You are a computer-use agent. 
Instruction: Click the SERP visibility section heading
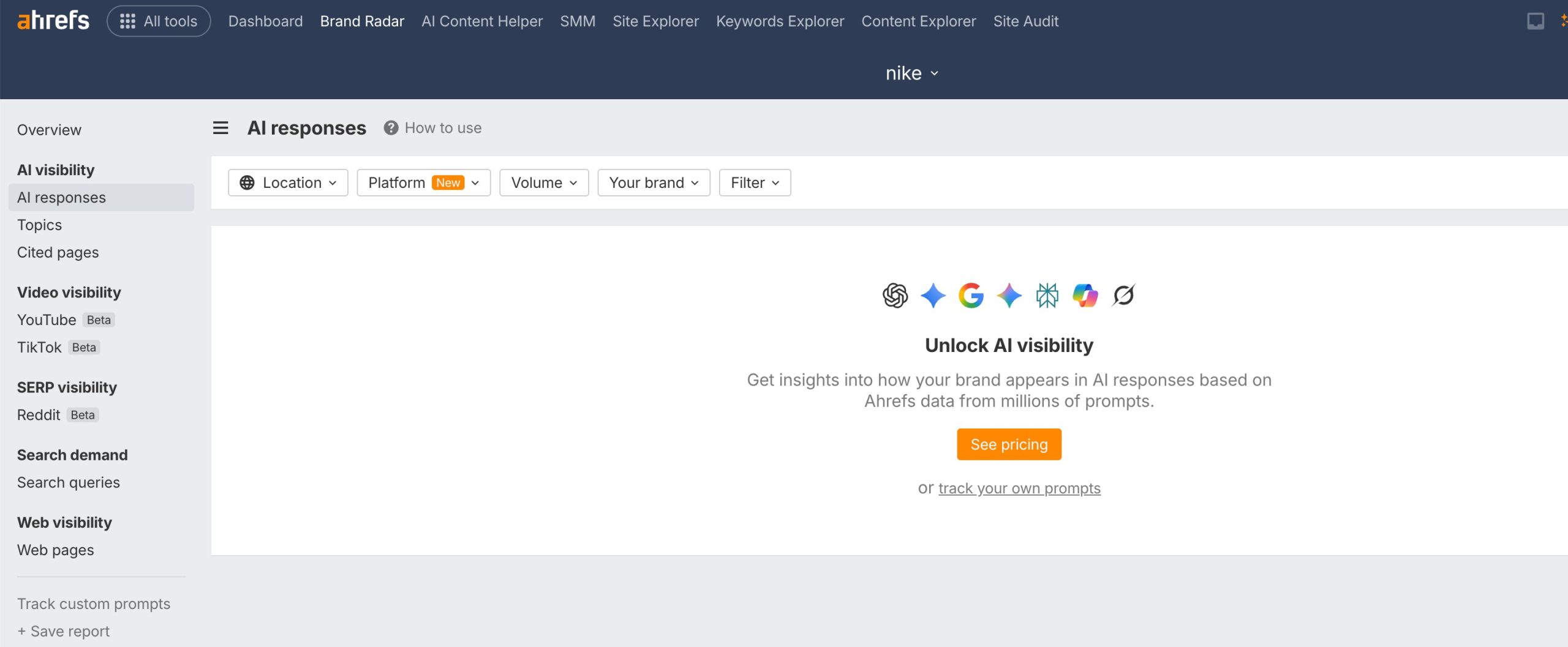tap(67, 387)
